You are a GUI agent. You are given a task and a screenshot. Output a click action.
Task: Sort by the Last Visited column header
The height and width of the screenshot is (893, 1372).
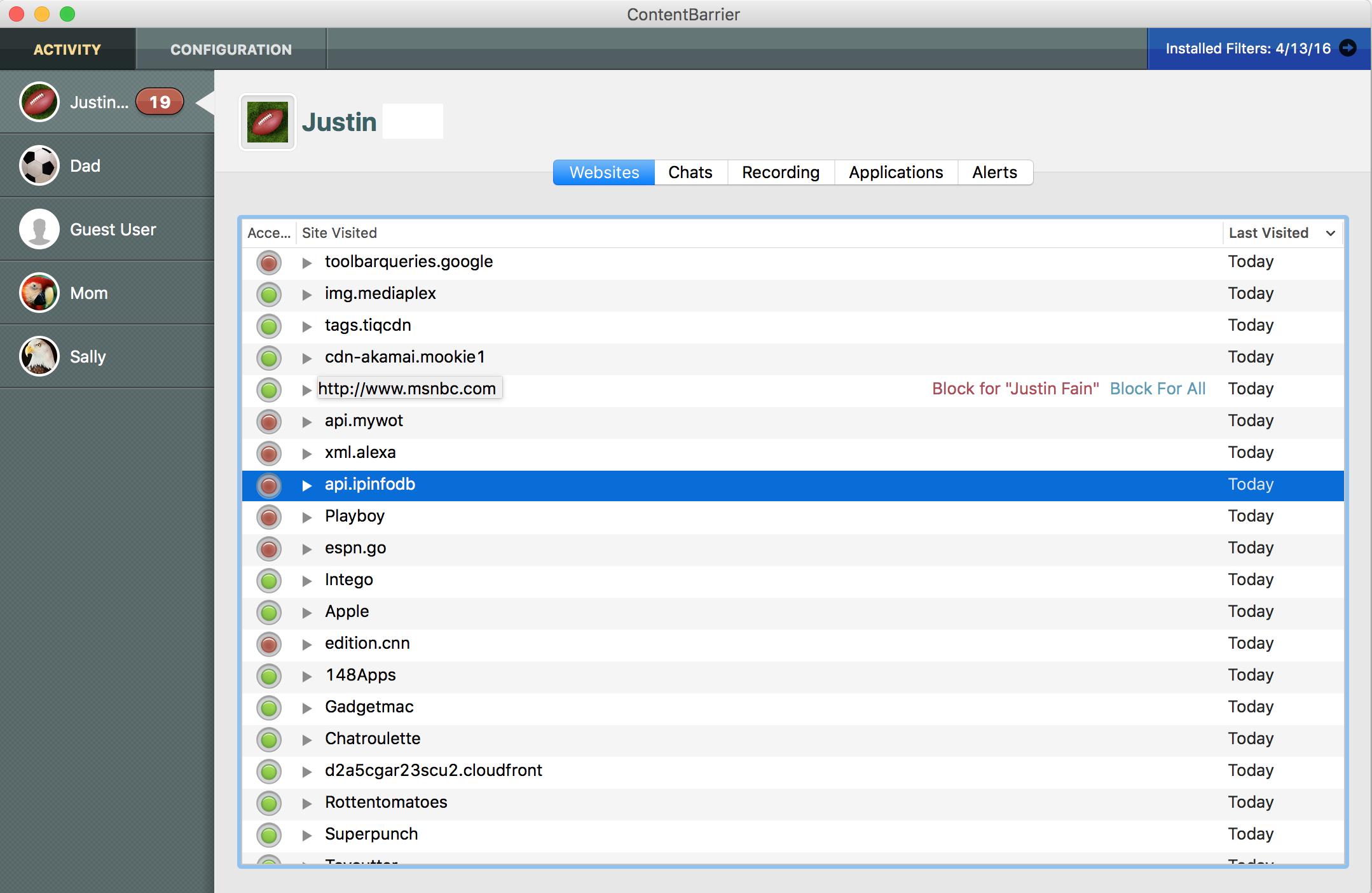(x=1282, y=233)
